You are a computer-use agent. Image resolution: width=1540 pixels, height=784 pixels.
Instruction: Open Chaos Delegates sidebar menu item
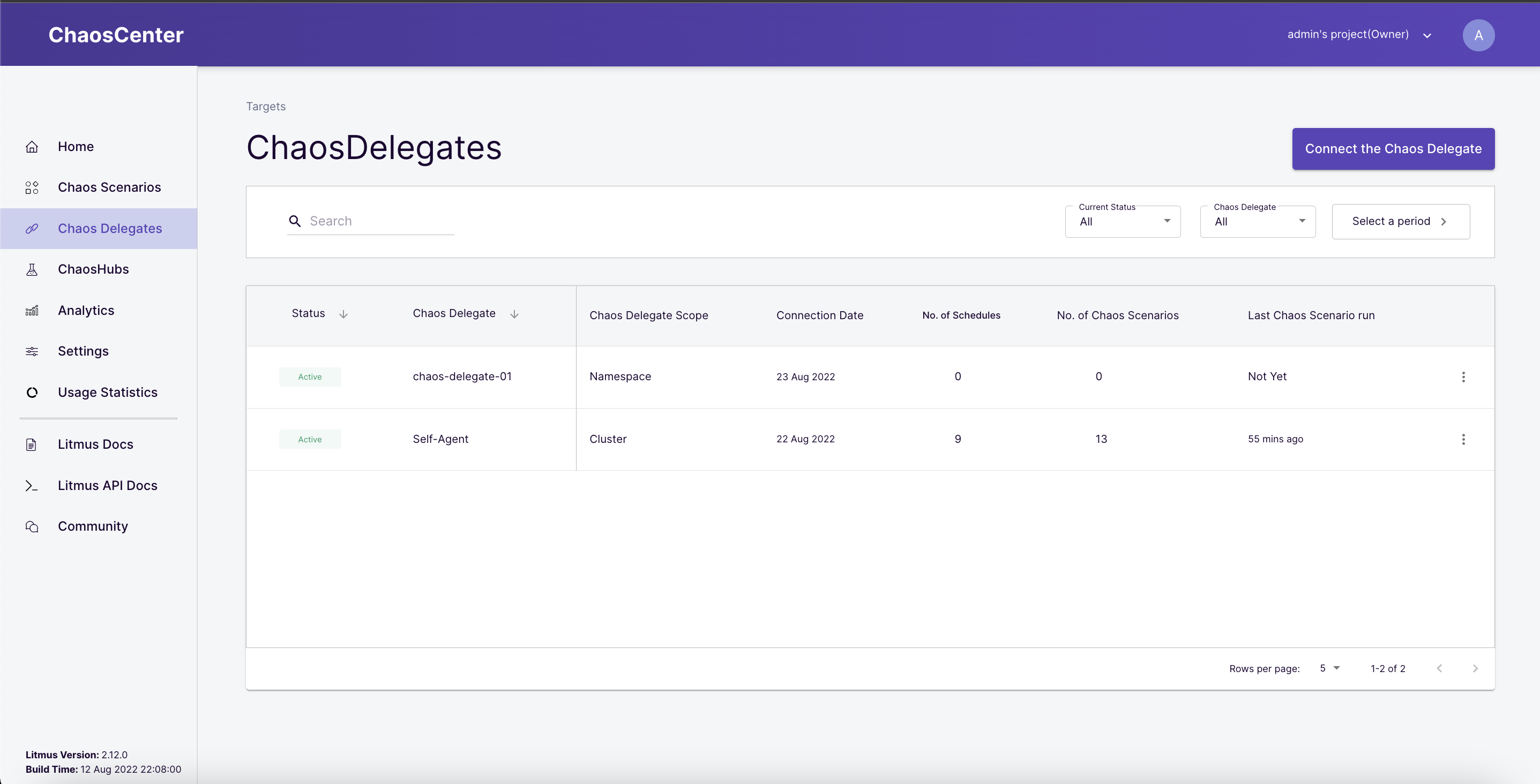[109, 228]
